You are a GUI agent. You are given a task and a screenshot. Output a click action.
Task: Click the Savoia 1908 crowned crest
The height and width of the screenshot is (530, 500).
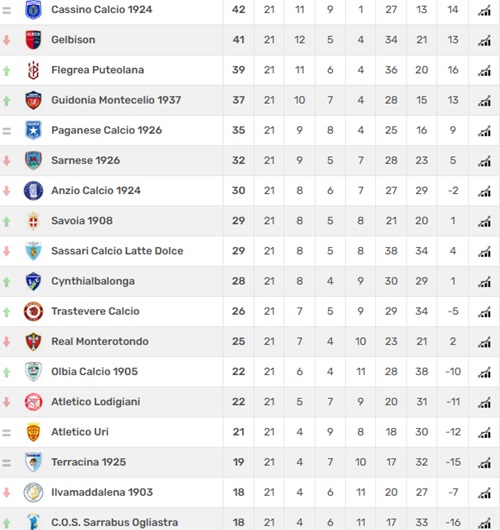[33, 221]
